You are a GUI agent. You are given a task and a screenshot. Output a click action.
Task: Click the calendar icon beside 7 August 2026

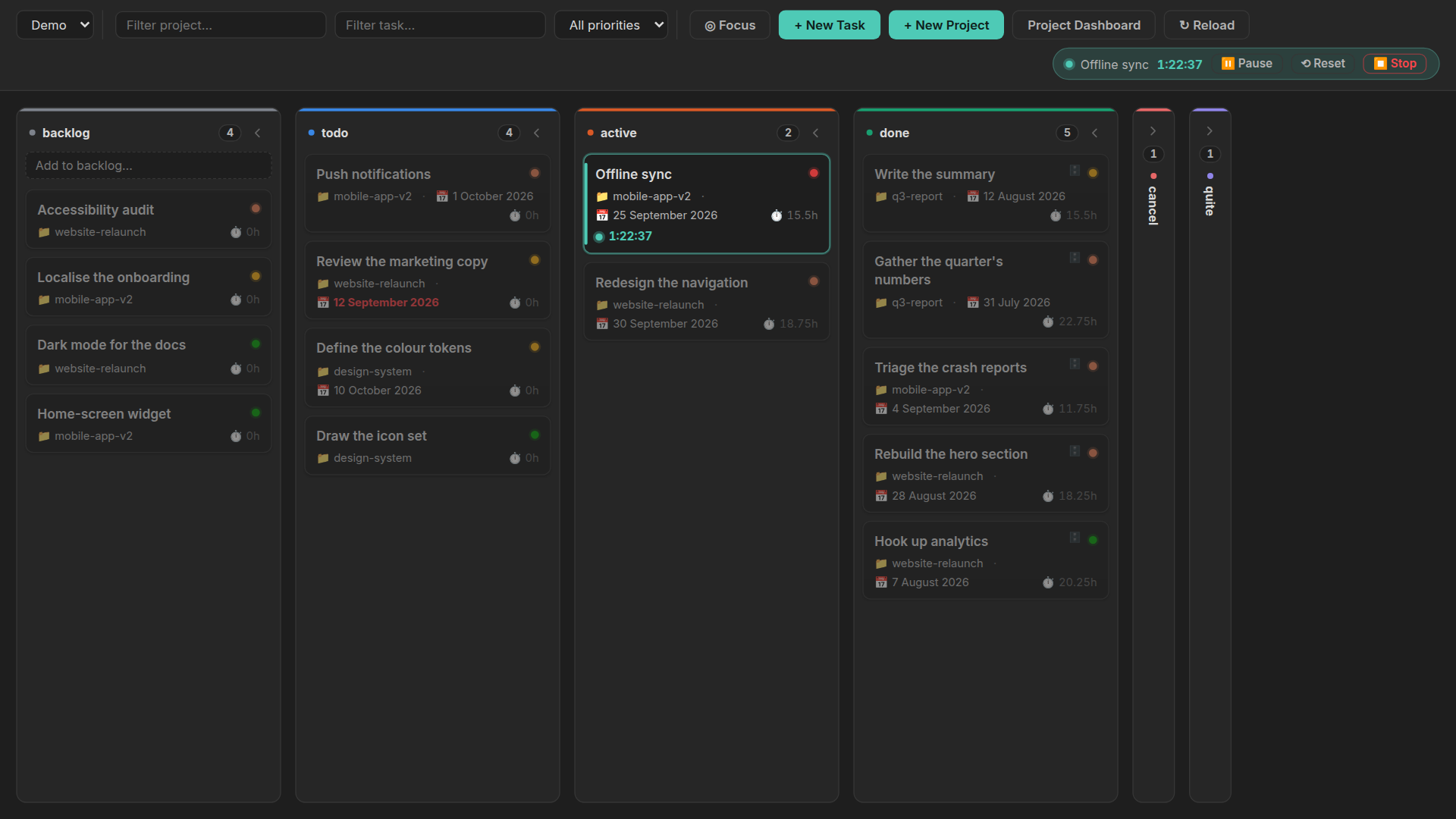pyautogui.click(x=881, y=582)
